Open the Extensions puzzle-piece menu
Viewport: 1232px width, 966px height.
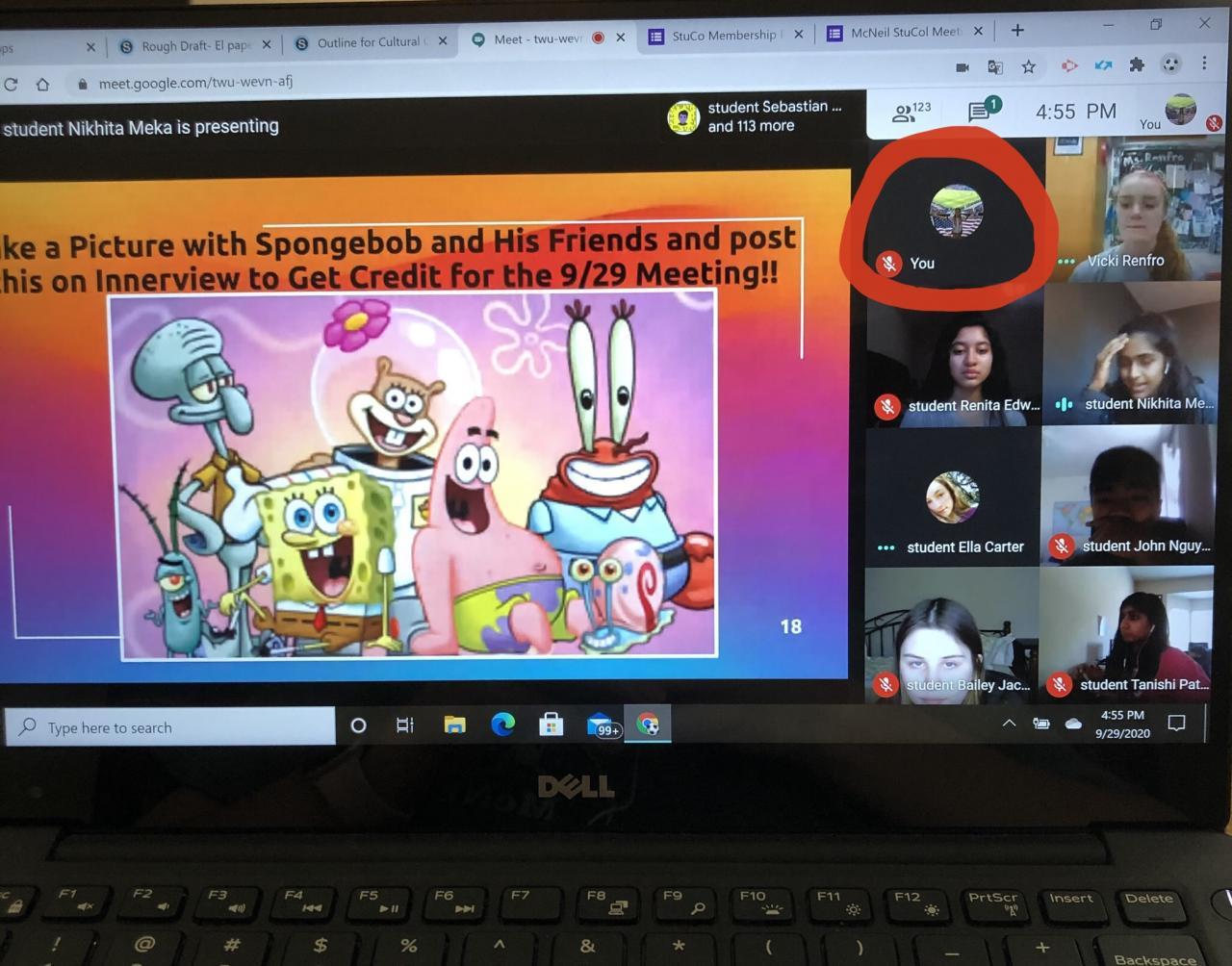(1137, 64)
